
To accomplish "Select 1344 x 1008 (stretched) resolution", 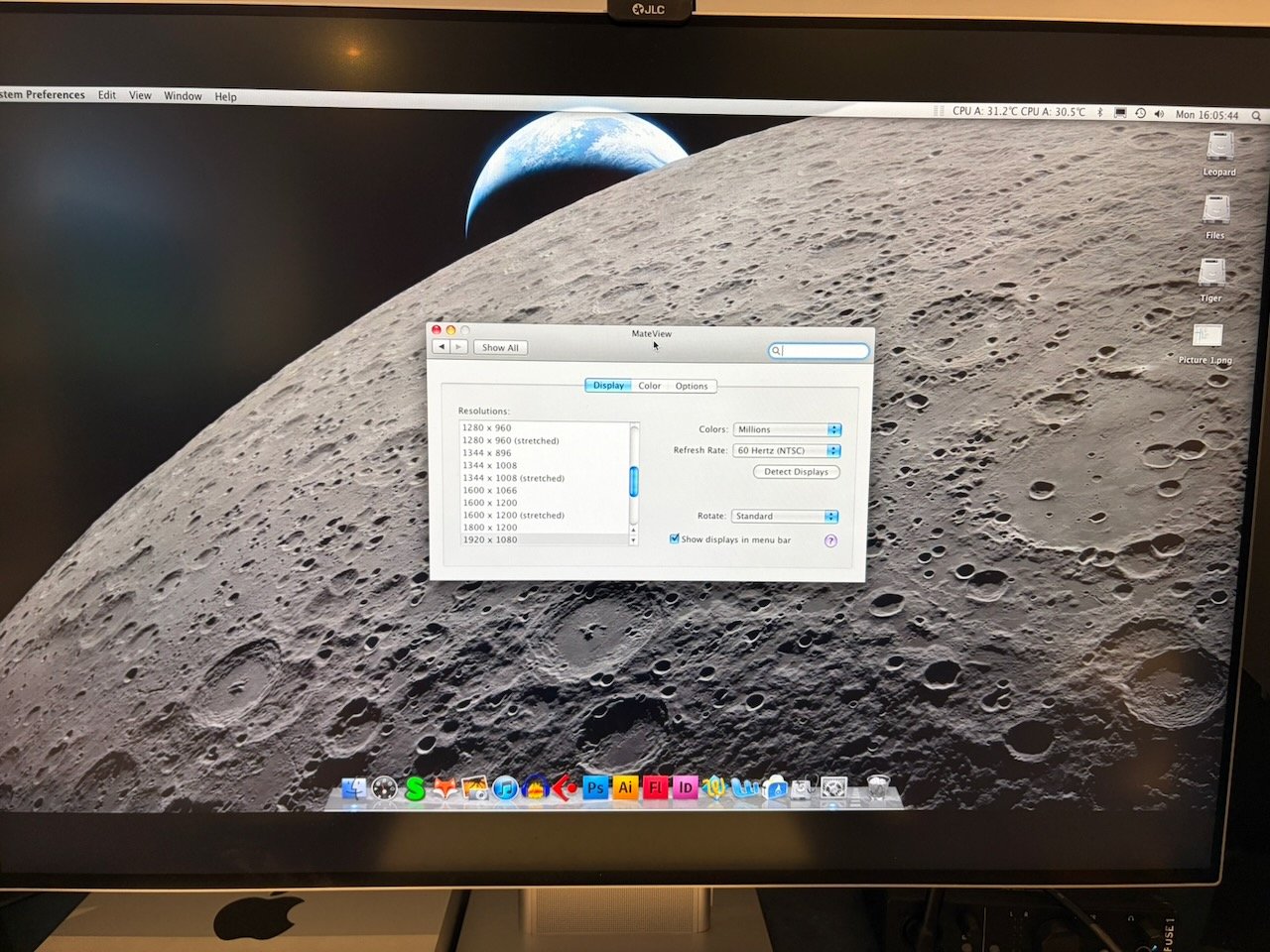I will (x=544, y=478).
